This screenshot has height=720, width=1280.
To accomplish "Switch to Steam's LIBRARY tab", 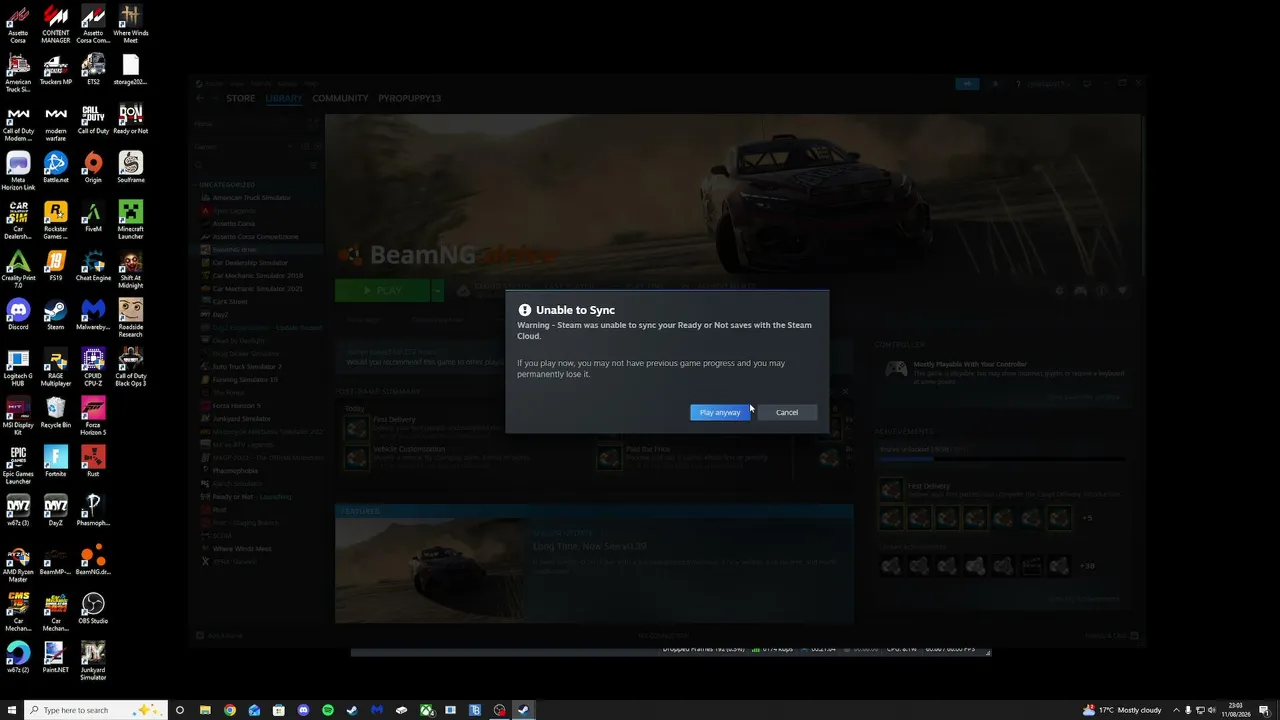I will coord(284,98).
